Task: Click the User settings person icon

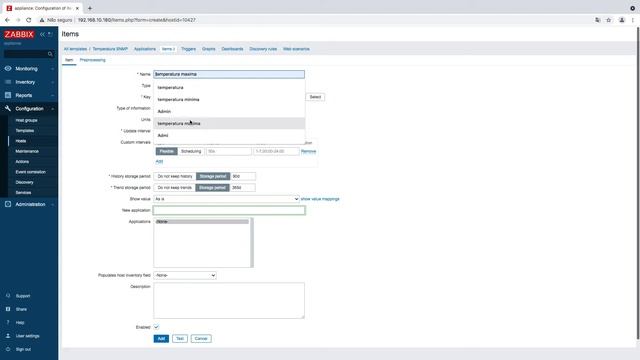Action: [8, 336]
